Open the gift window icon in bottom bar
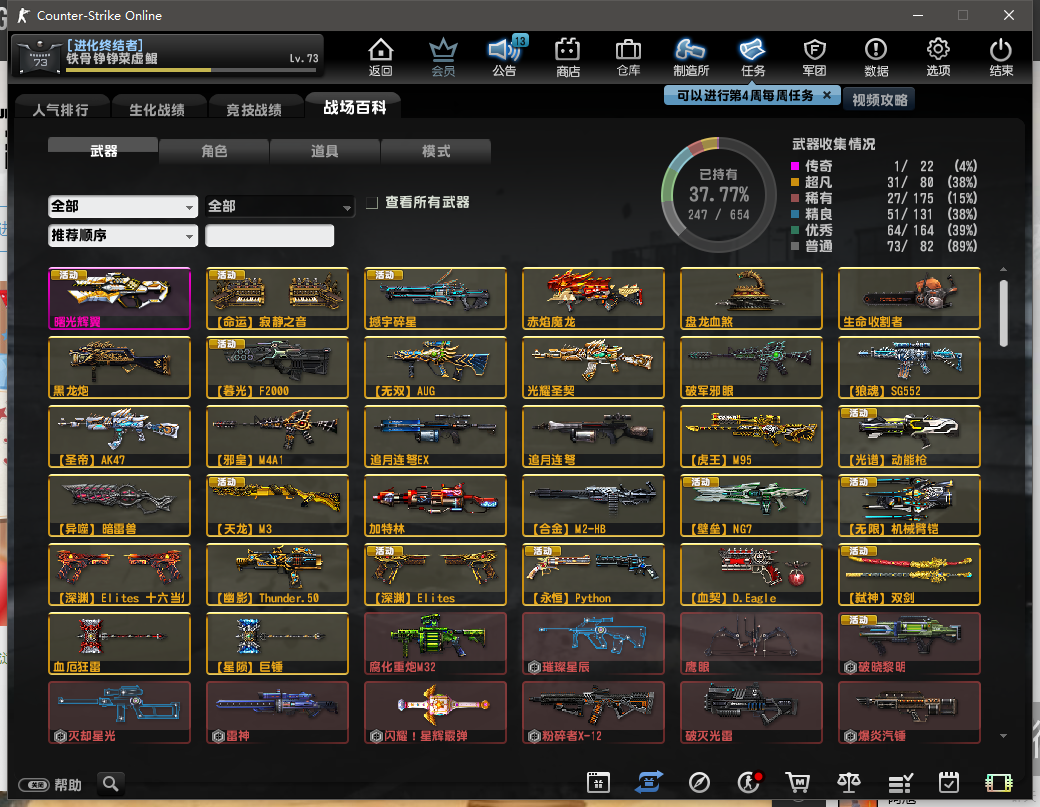This screenshot has height=807, width=1040. (x=598, y=782)
